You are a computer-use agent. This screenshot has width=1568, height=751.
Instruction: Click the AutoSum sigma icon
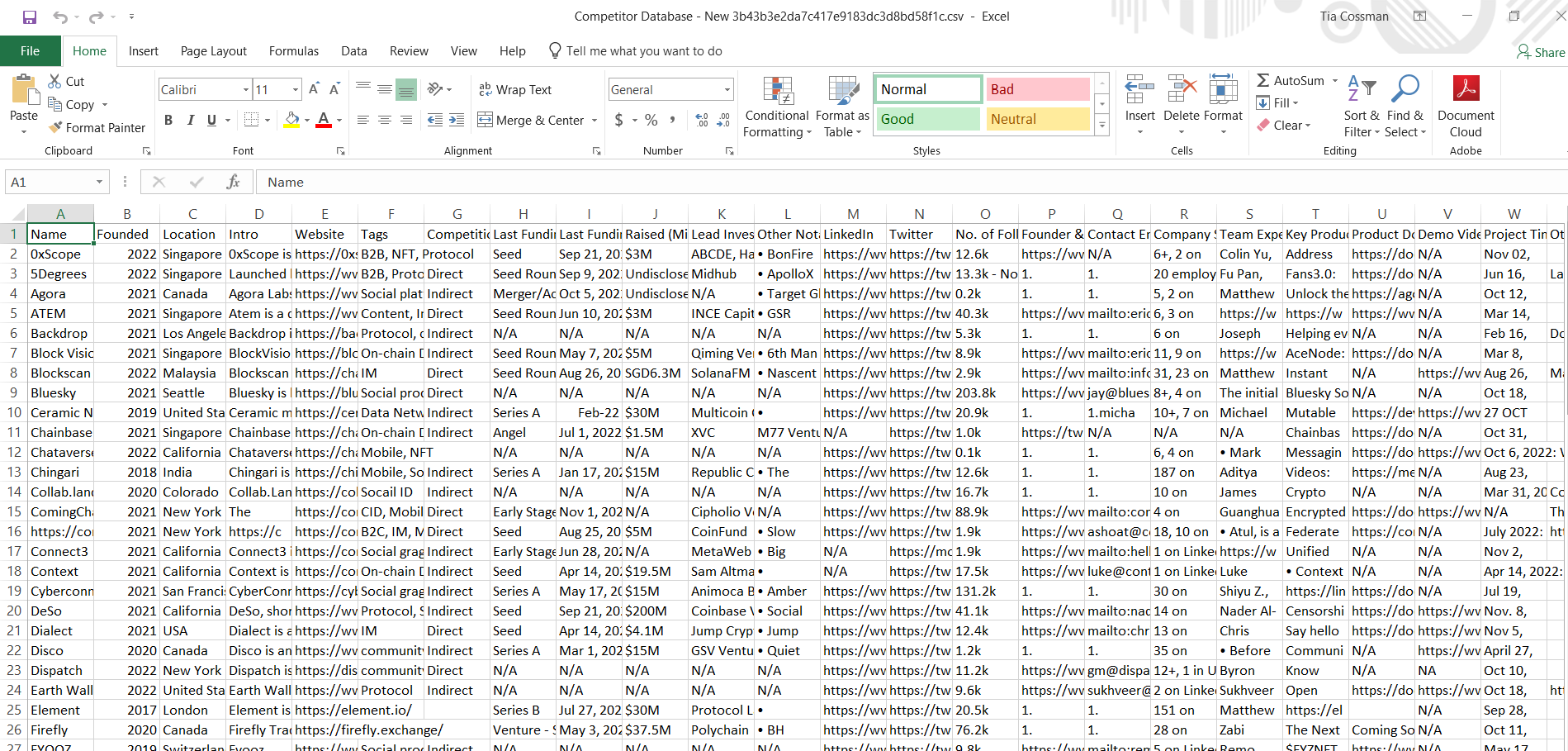click(x=1263, y=80)
